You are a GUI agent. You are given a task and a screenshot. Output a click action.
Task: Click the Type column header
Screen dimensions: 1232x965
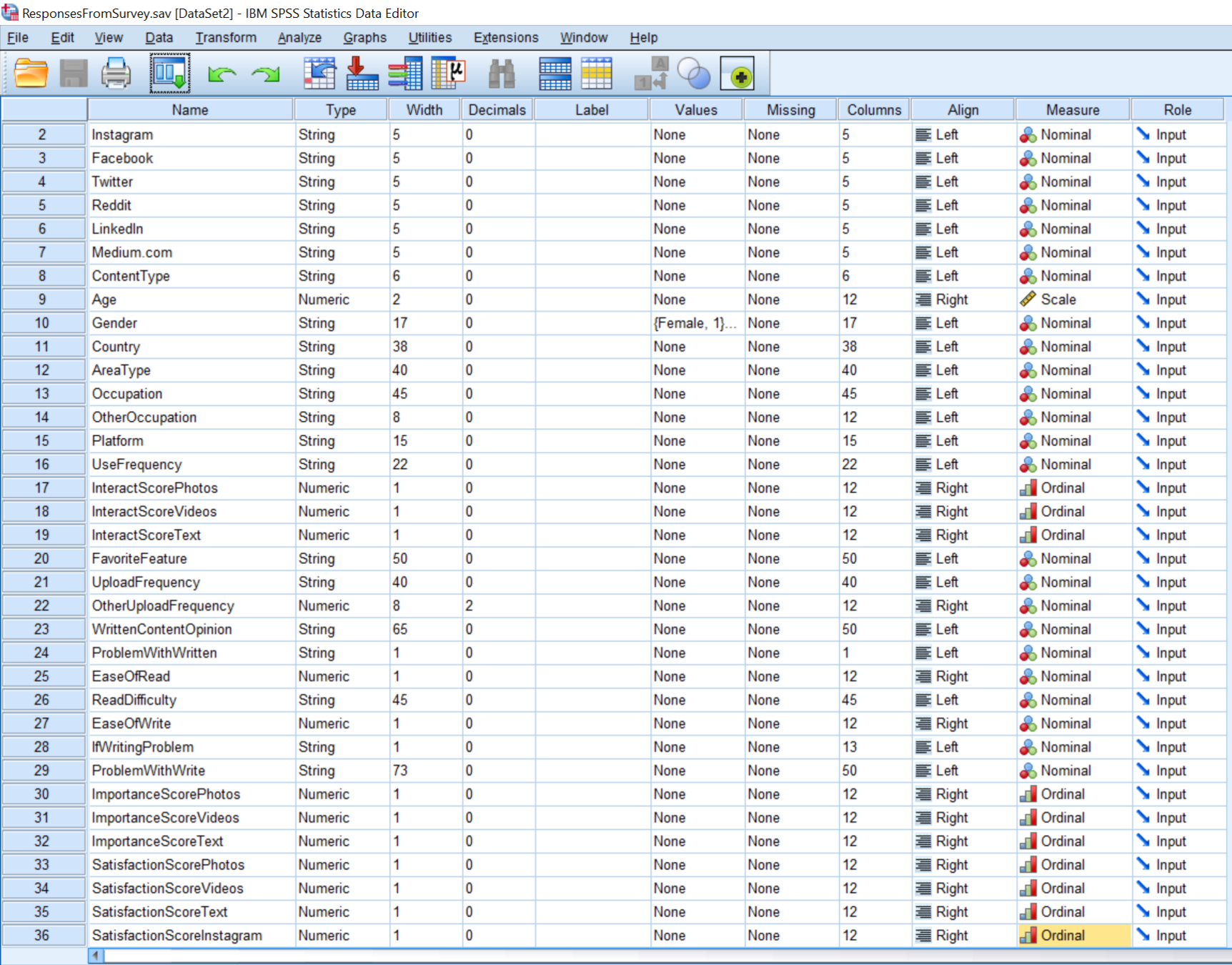pos(341,110)
